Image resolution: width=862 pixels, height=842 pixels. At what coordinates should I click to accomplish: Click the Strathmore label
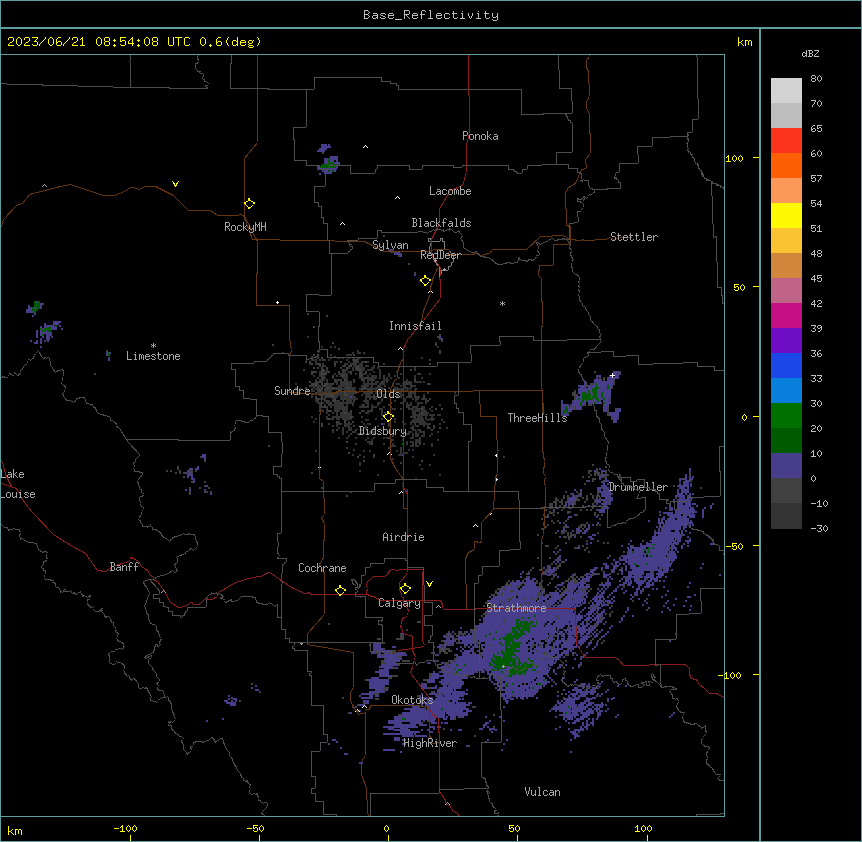(516, 608)
